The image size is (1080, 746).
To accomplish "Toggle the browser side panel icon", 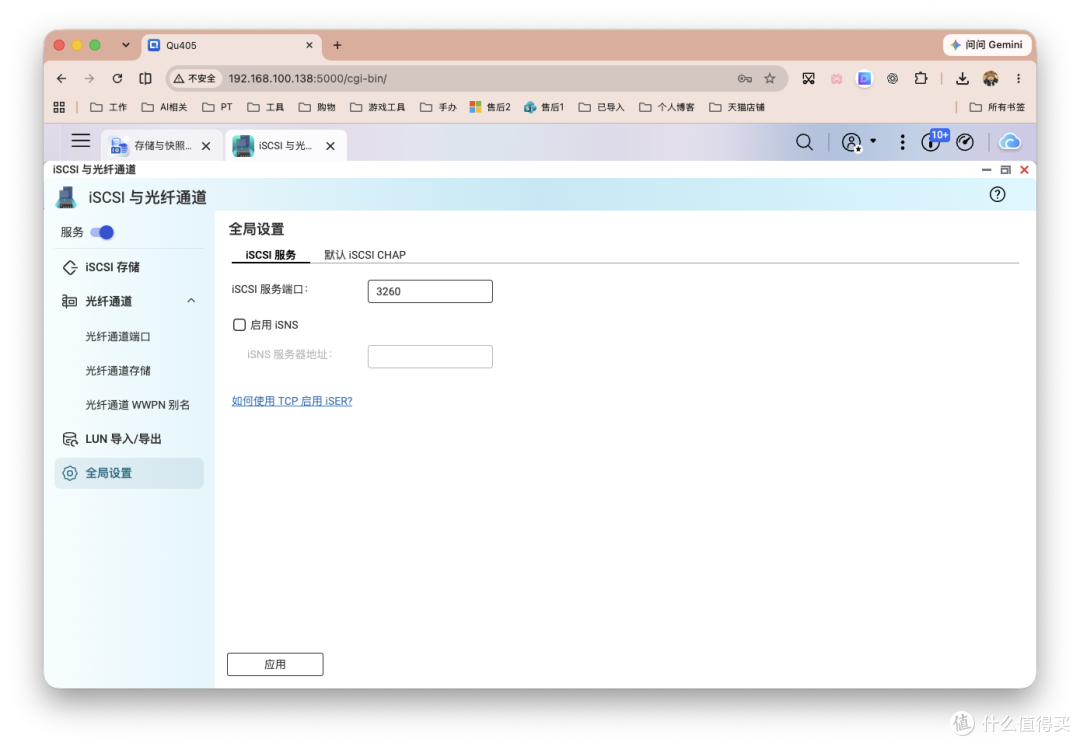I will 145,79.
